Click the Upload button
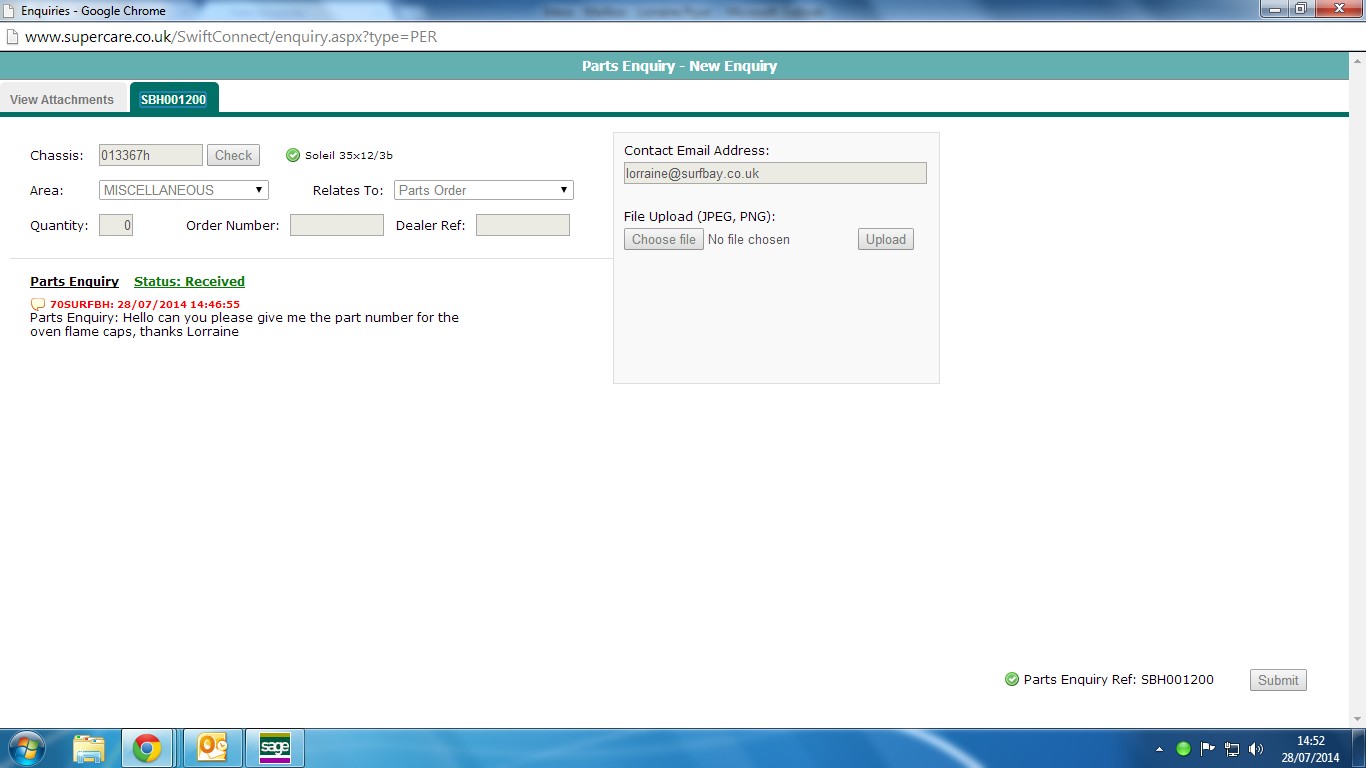Viewport: 1366px width, 768px height. [886, 239]
